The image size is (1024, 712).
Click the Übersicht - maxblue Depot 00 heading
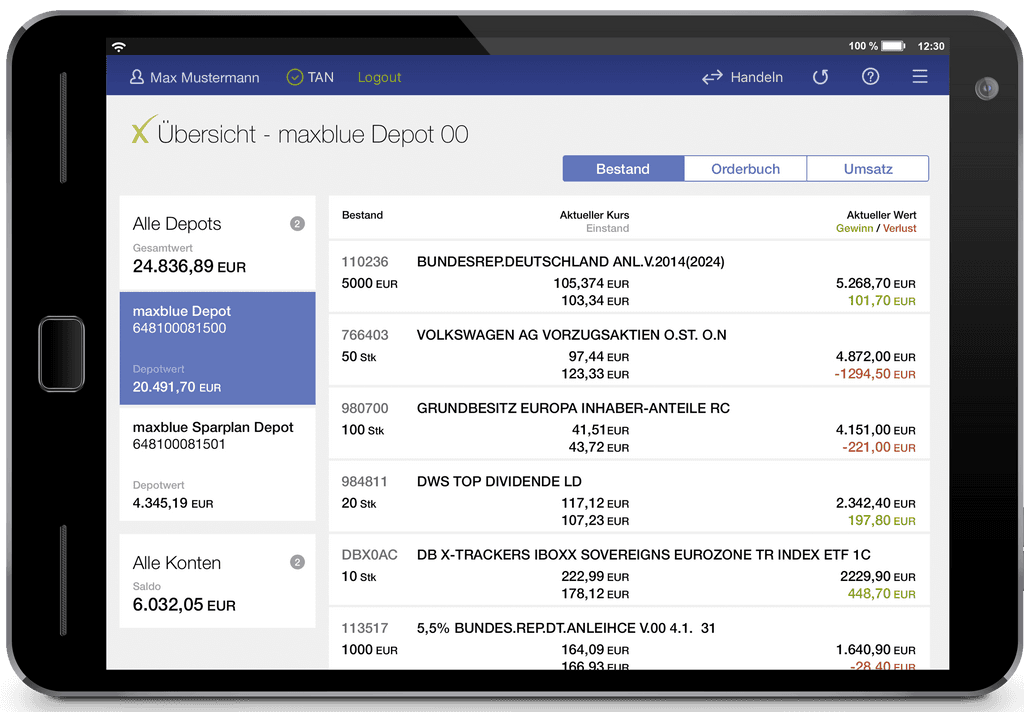click(313, 134)
